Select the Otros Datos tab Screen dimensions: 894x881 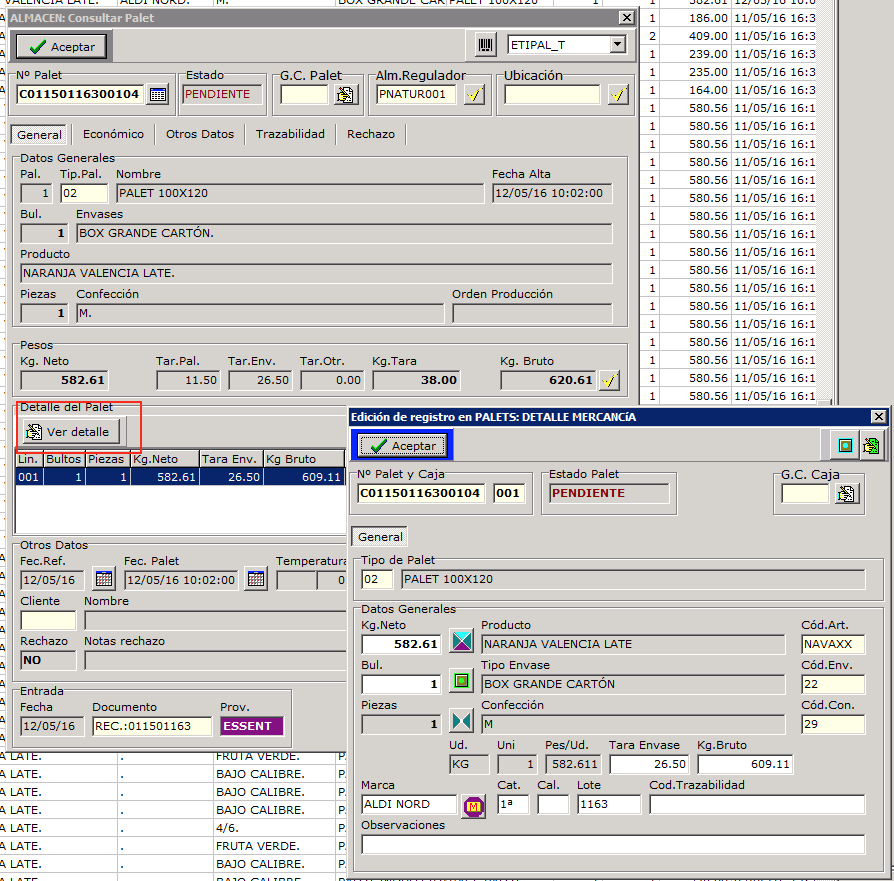(200, 134)
